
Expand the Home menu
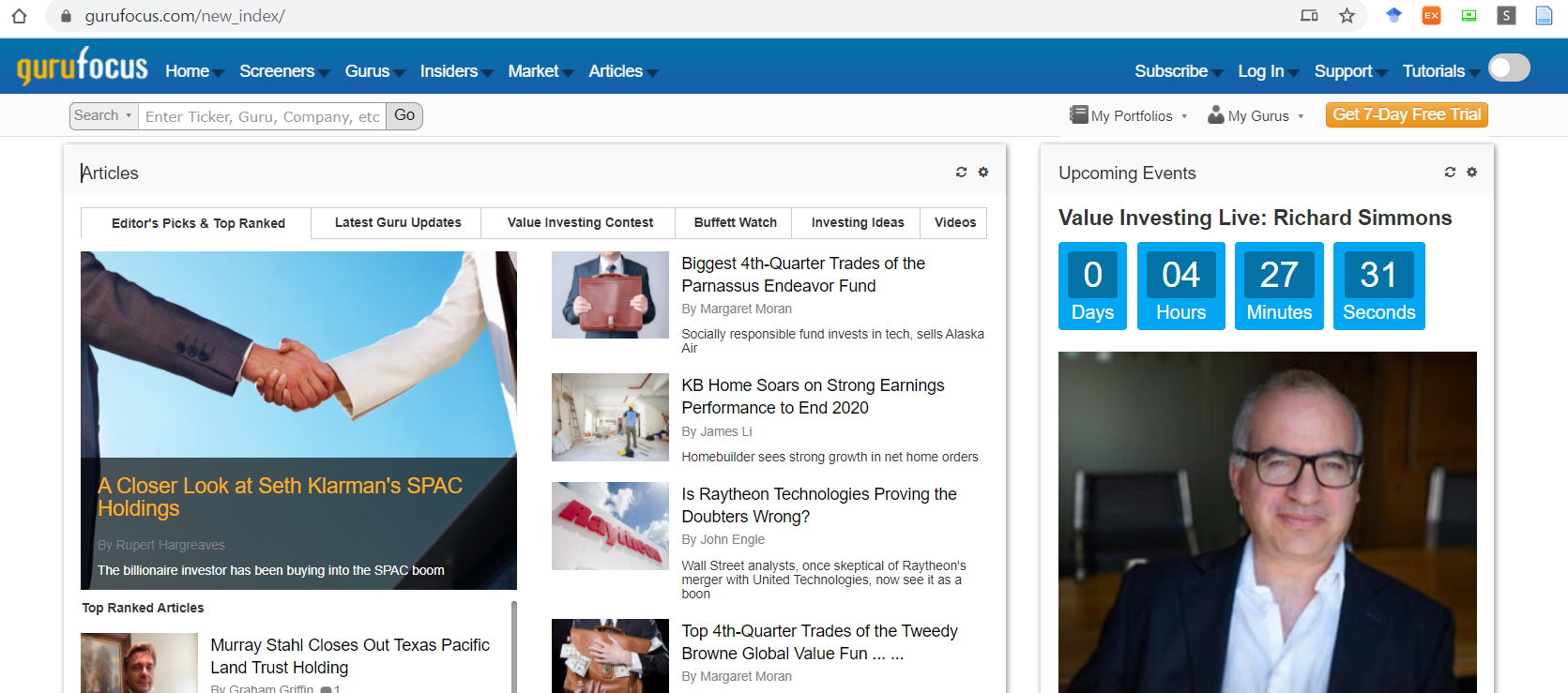click(194, 71)
